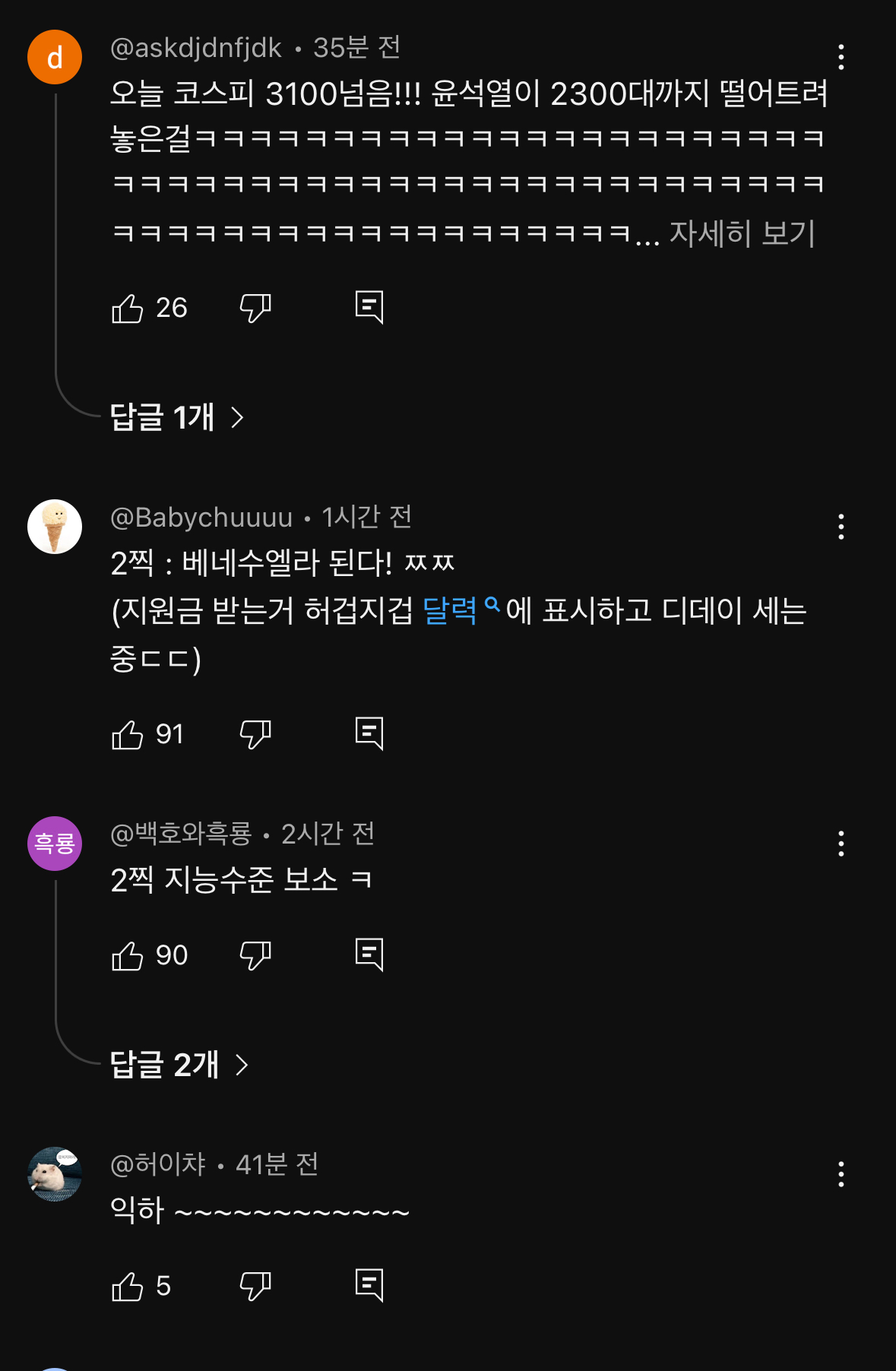
Task: Dislike the @허이챠 comment
Action: (x=255, y=1286)
